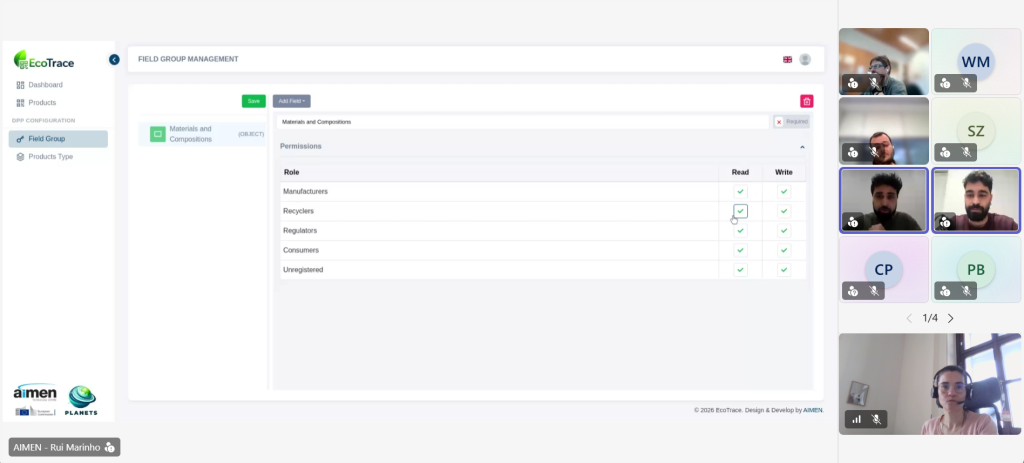Click the Consumers role row label

(300, 250)
